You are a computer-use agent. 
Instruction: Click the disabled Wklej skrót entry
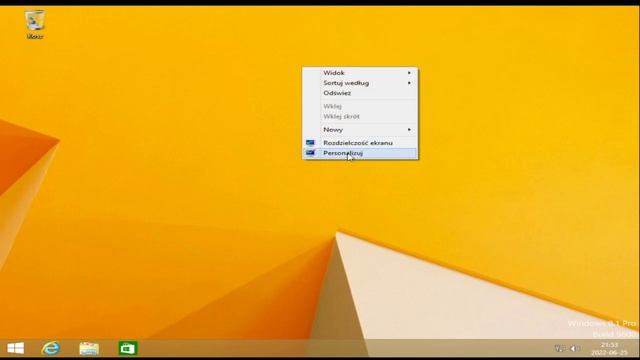pyautogui.click(x=360, y=116)
